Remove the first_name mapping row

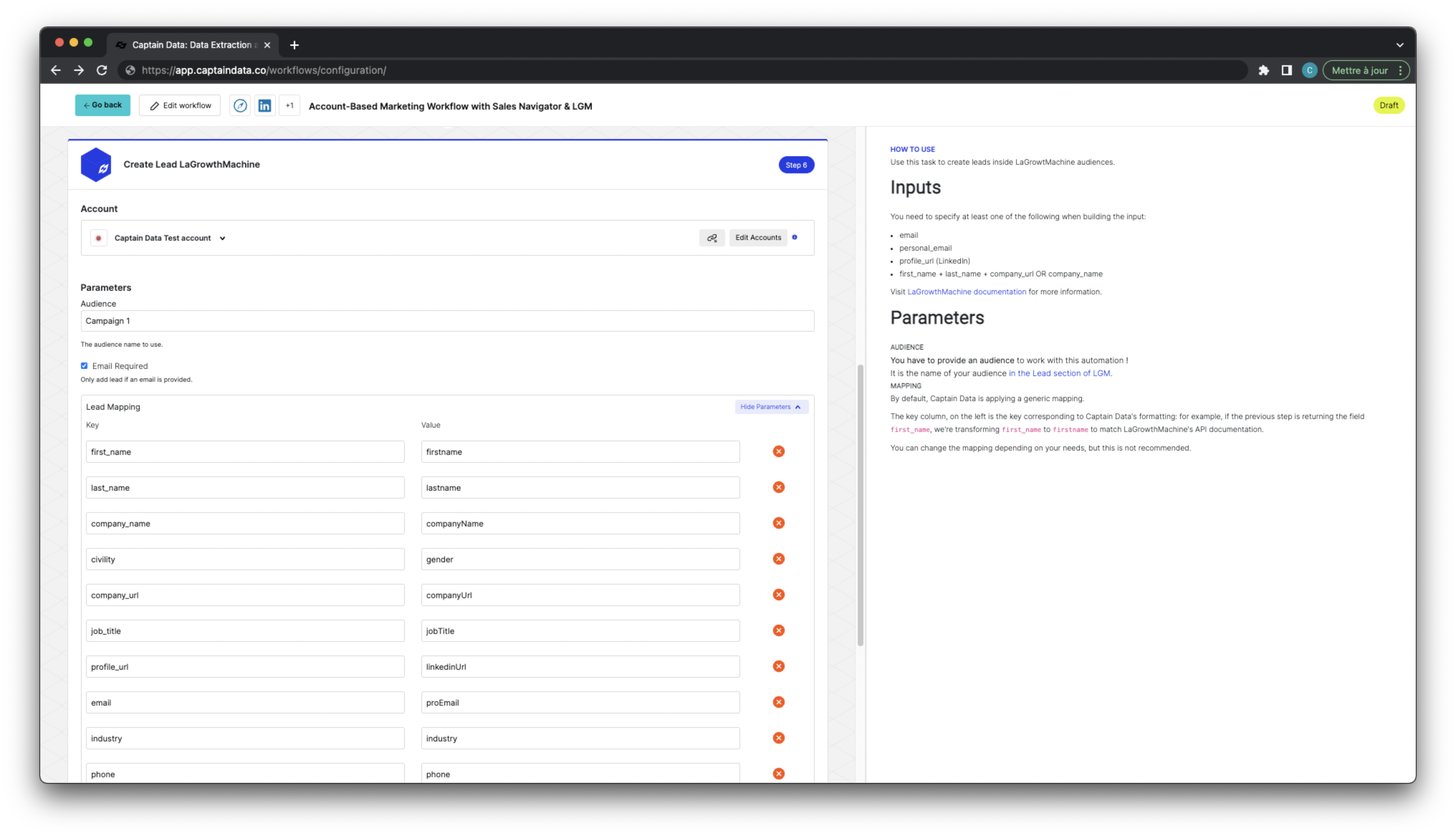click(779, 451)
